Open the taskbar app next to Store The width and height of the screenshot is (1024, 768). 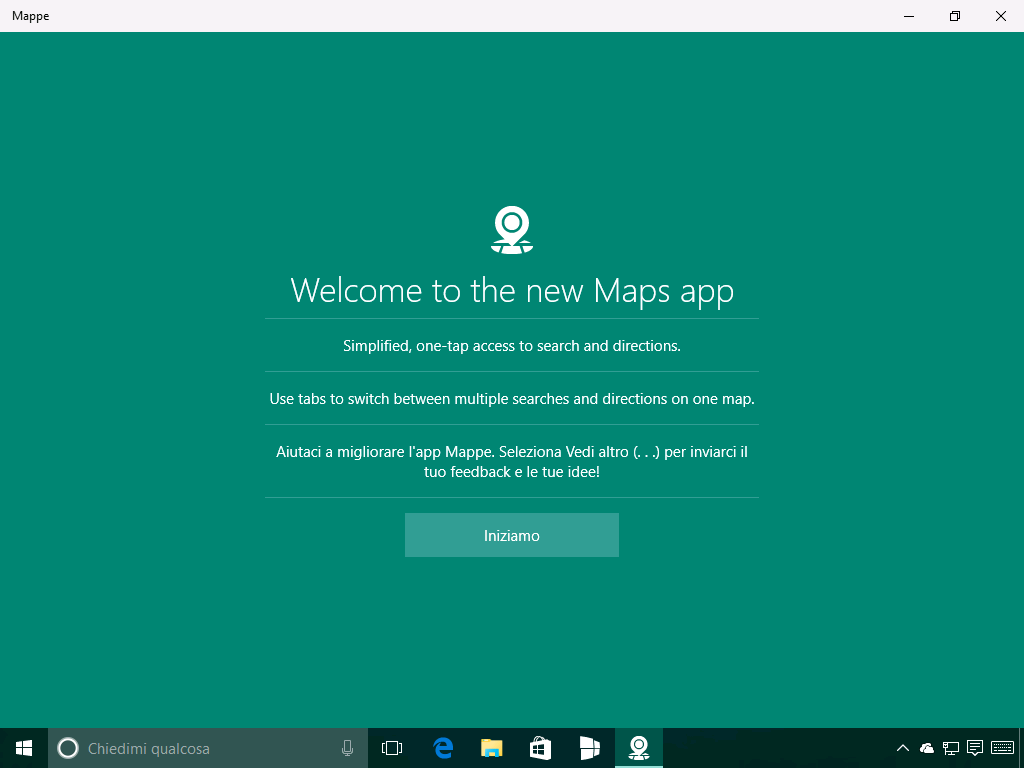(x=589, y=748)
